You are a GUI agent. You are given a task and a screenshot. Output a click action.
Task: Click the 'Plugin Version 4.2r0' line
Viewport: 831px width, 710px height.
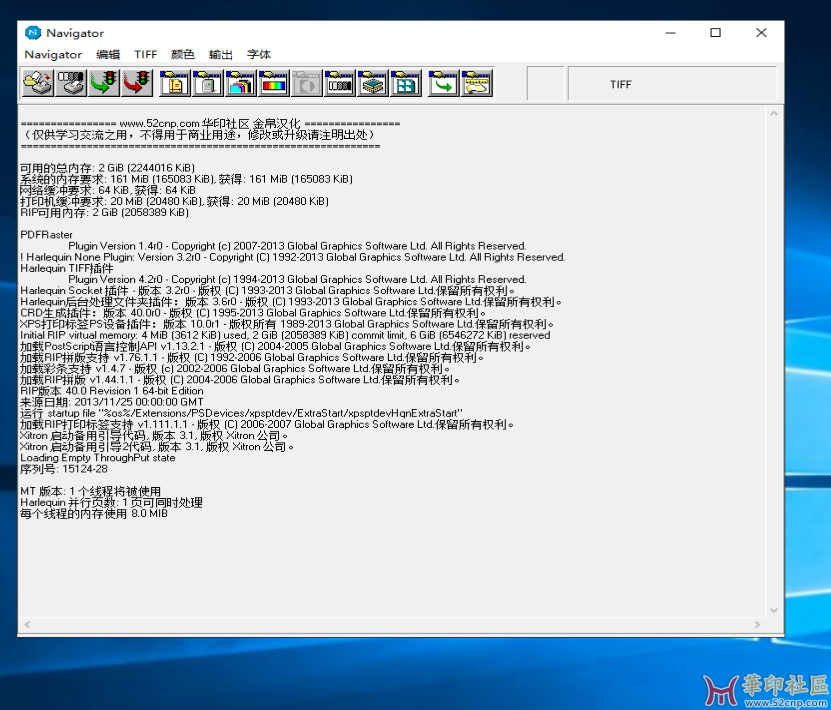coord(297,279)
